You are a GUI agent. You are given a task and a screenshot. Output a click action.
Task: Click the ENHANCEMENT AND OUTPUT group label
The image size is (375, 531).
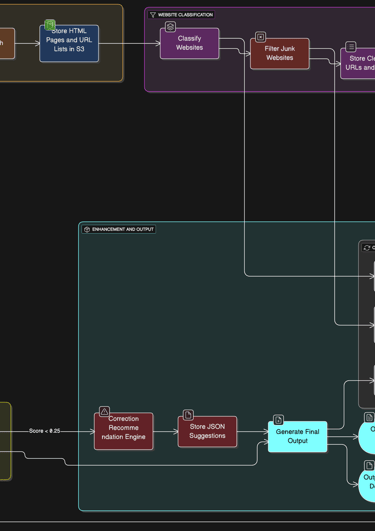tap(123, 229)
